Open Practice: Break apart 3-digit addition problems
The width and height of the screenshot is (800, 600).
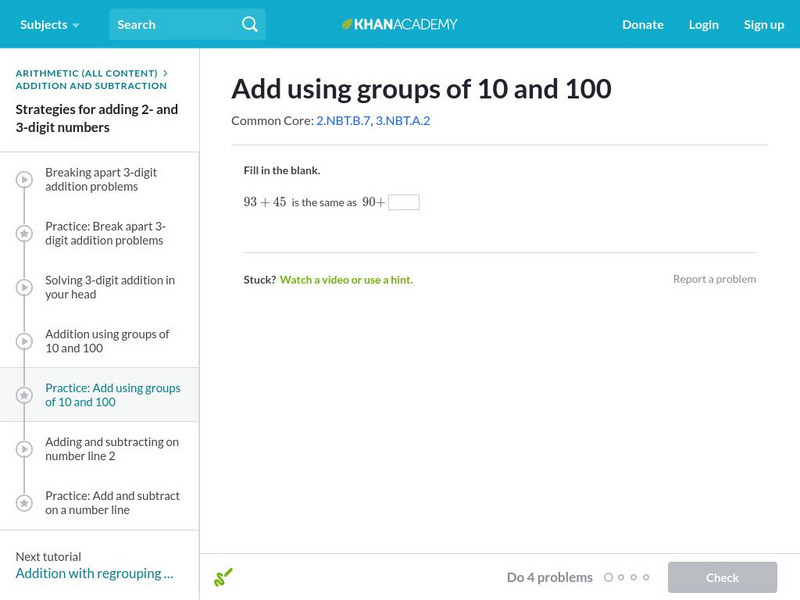coord(105,234)
